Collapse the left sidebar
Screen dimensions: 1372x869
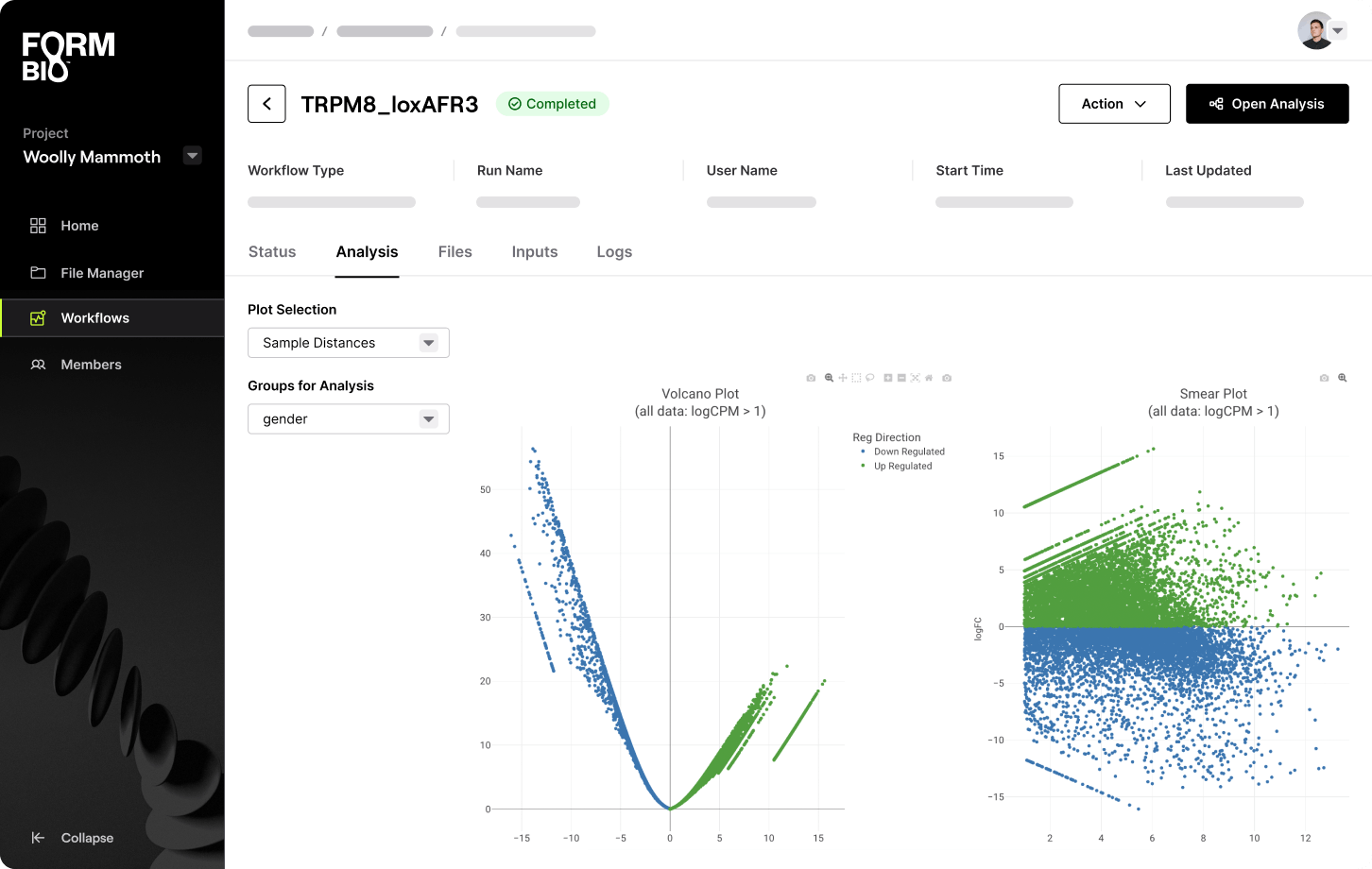coord(73,838)
